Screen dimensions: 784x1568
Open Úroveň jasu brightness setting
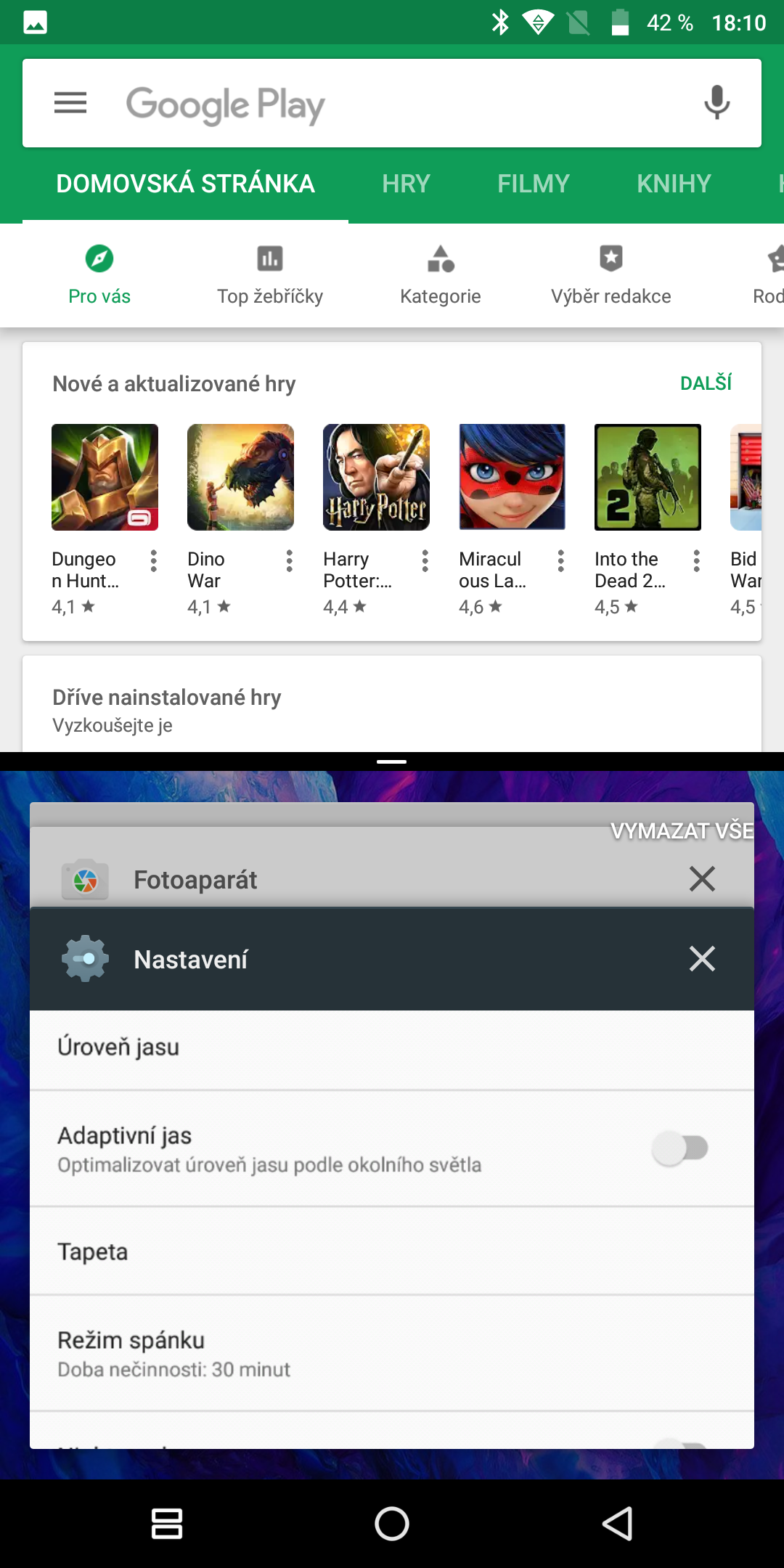click(x=392, y=1050)
